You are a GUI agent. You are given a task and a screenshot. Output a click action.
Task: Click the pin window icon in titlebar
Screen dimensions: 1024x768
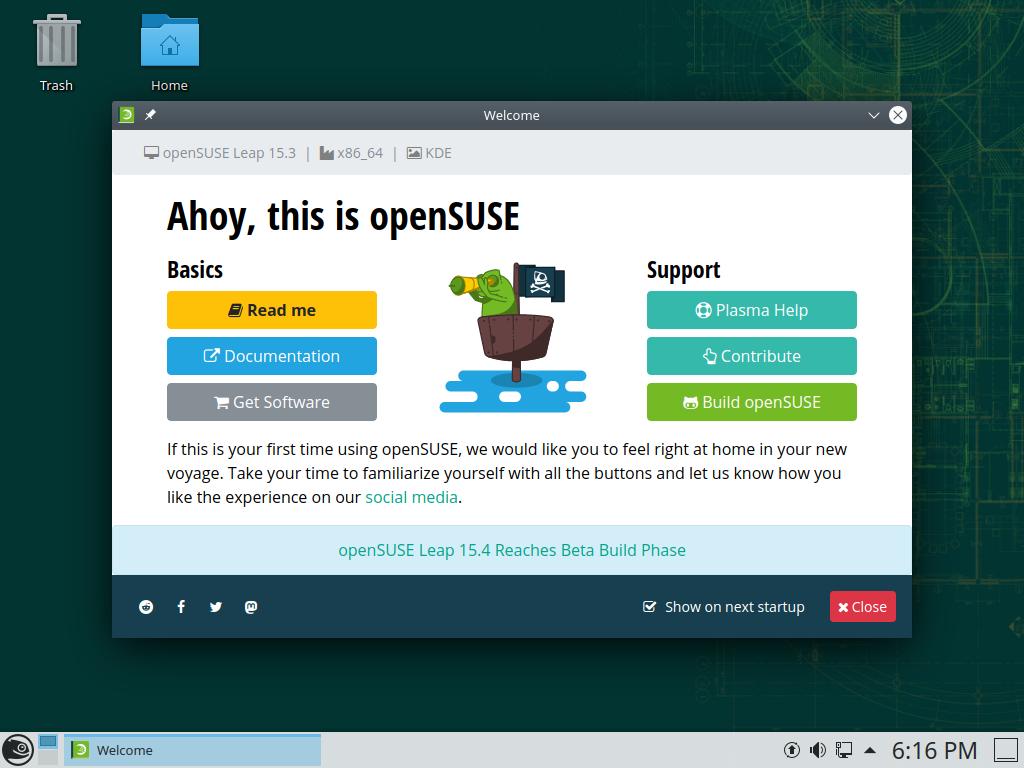pyautogui.click(x=150, y=115)
